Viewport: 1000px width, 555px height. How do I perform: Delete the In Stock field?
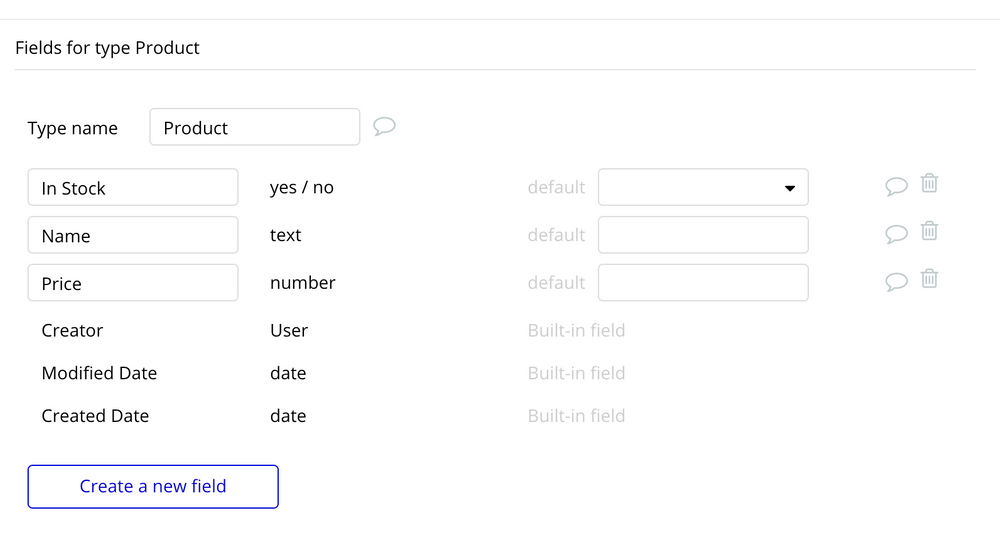click(929, 183)
